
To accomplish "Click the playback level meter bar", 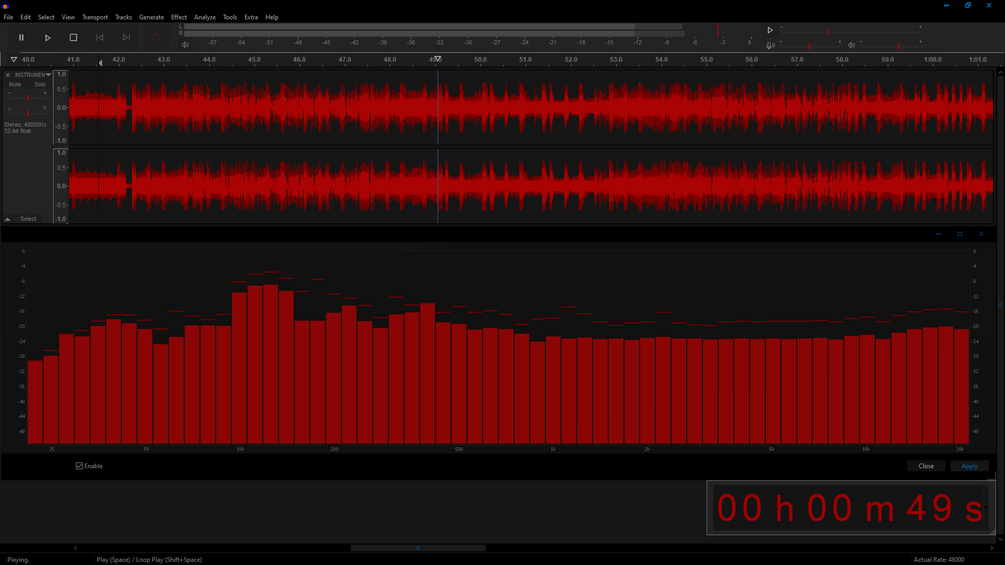I will 433,30.
